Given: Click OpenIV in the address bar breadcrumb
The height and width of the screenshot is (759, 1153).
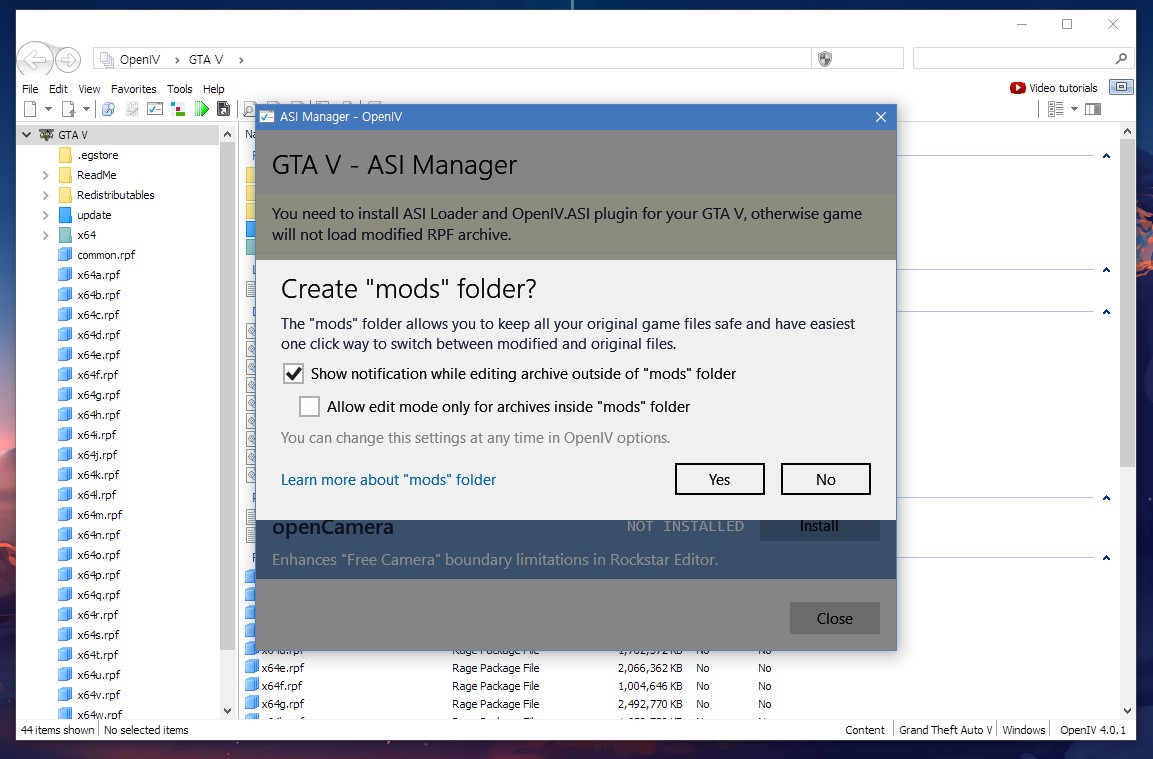Looking at the screenshot, I should [x=140, y=60].
